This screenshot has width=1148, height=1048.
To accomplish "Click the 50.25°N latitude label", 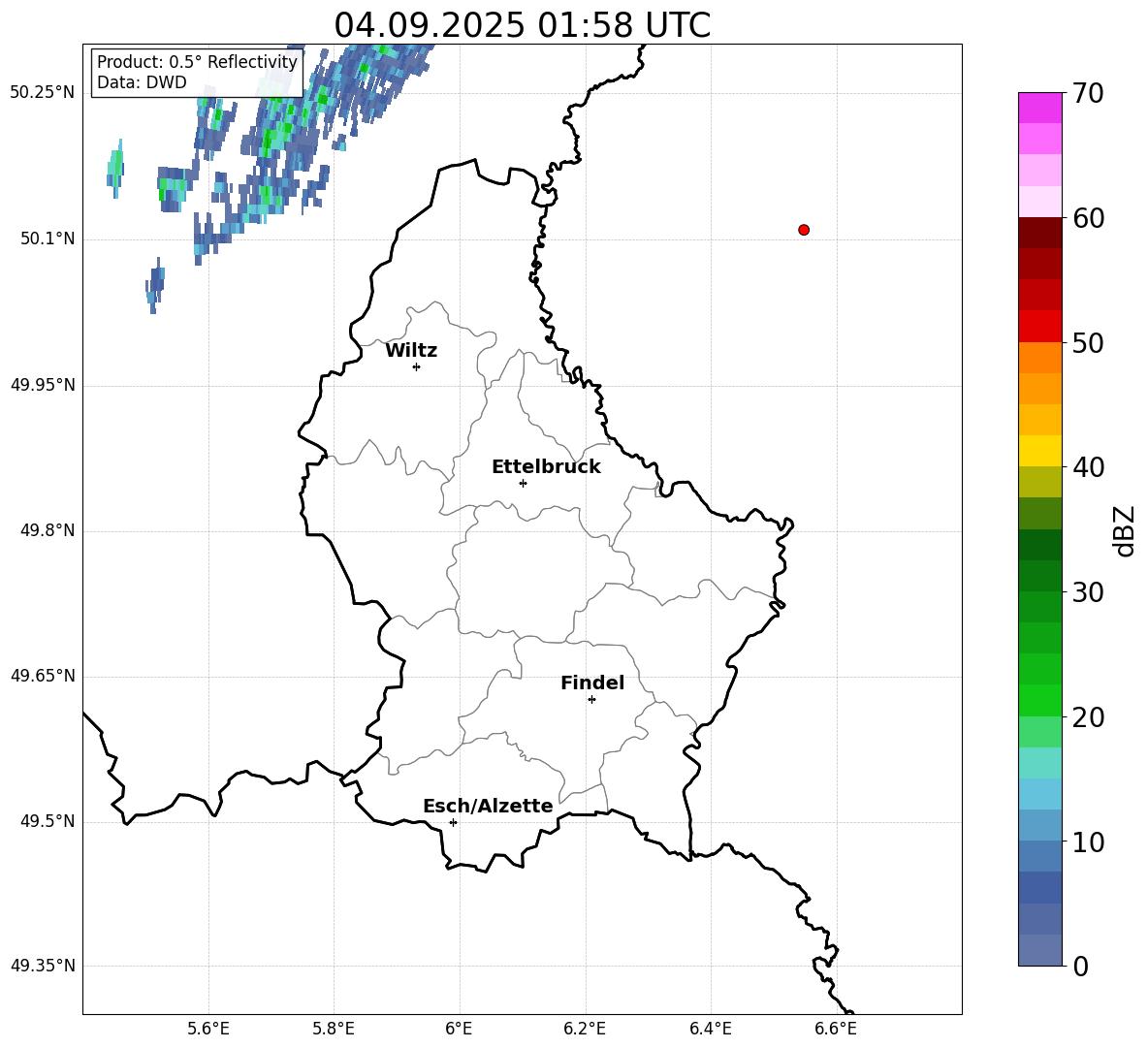I will point(43,93).
